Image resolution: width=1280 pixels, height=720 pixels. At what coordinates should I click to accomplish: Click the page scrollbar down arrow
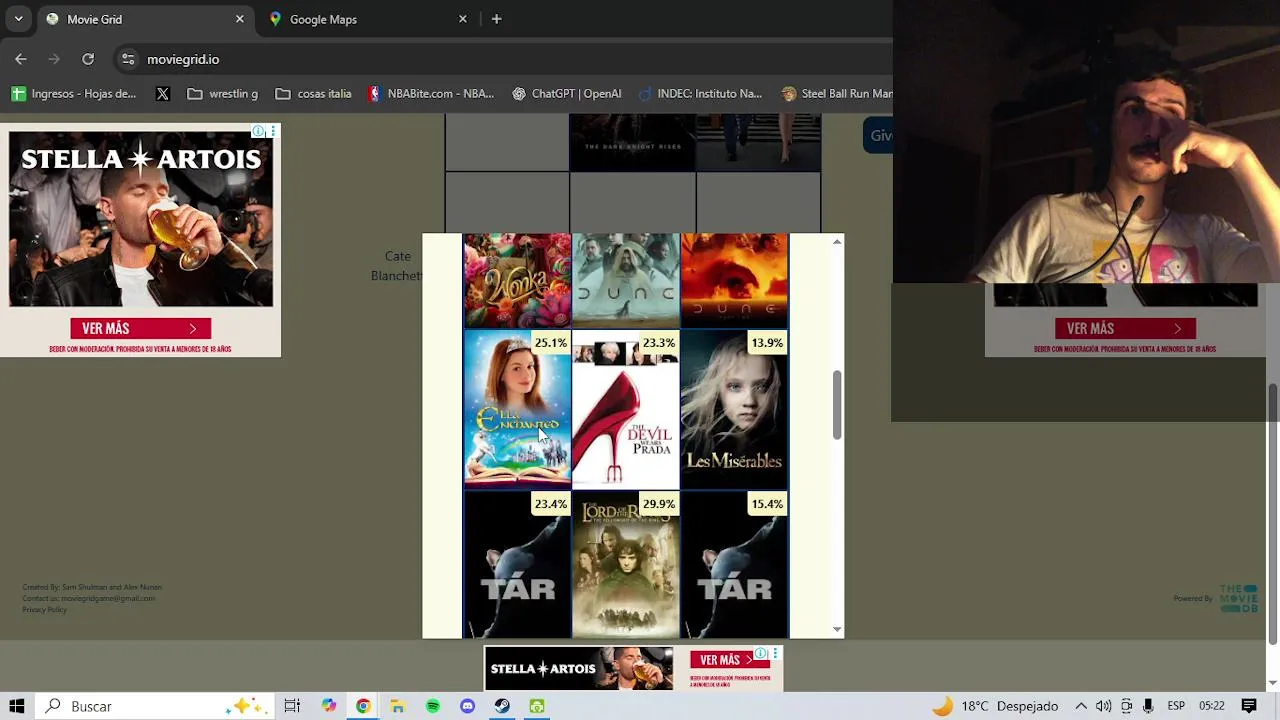(1273, 683)
